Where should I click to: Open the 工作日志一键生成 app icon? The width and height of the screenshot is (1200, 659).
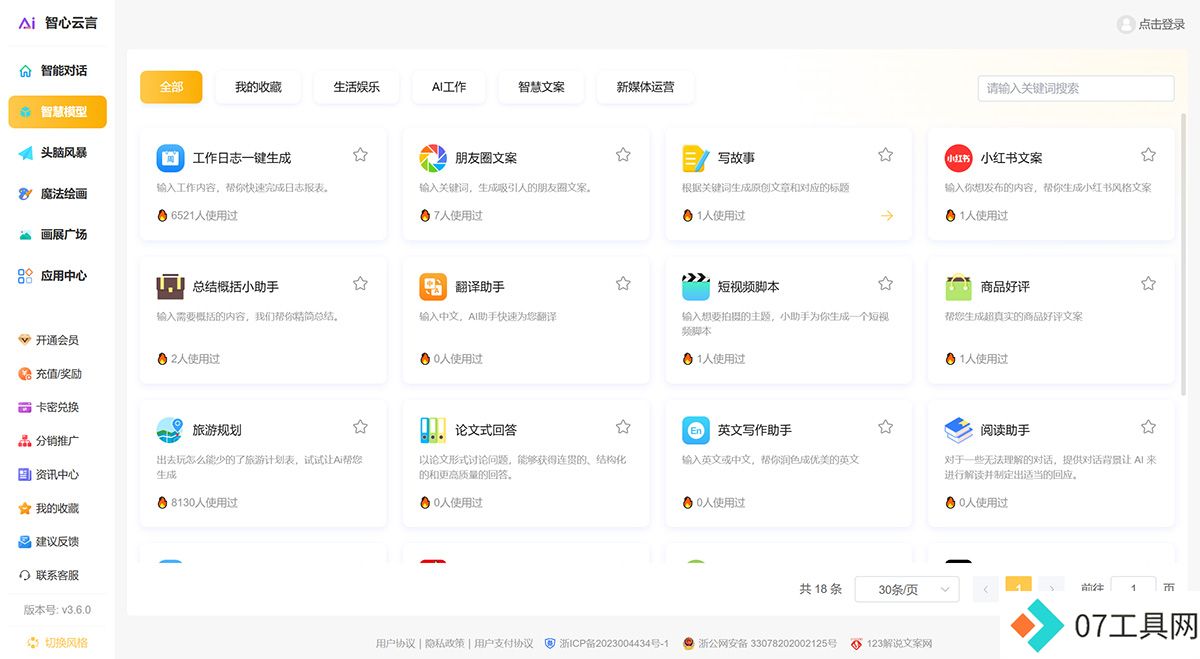tap(170, 158)
